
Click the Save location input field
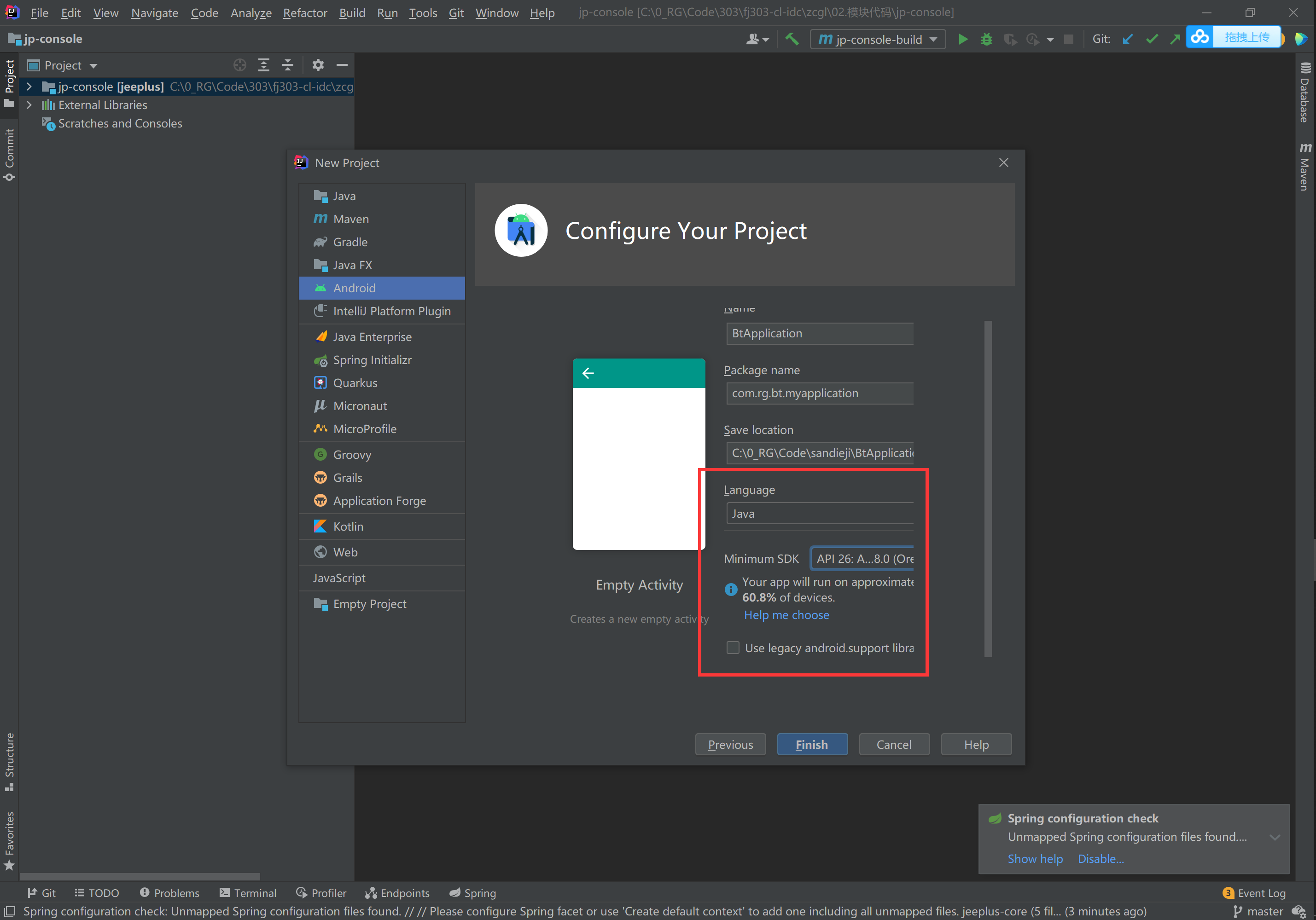(820, 453)
